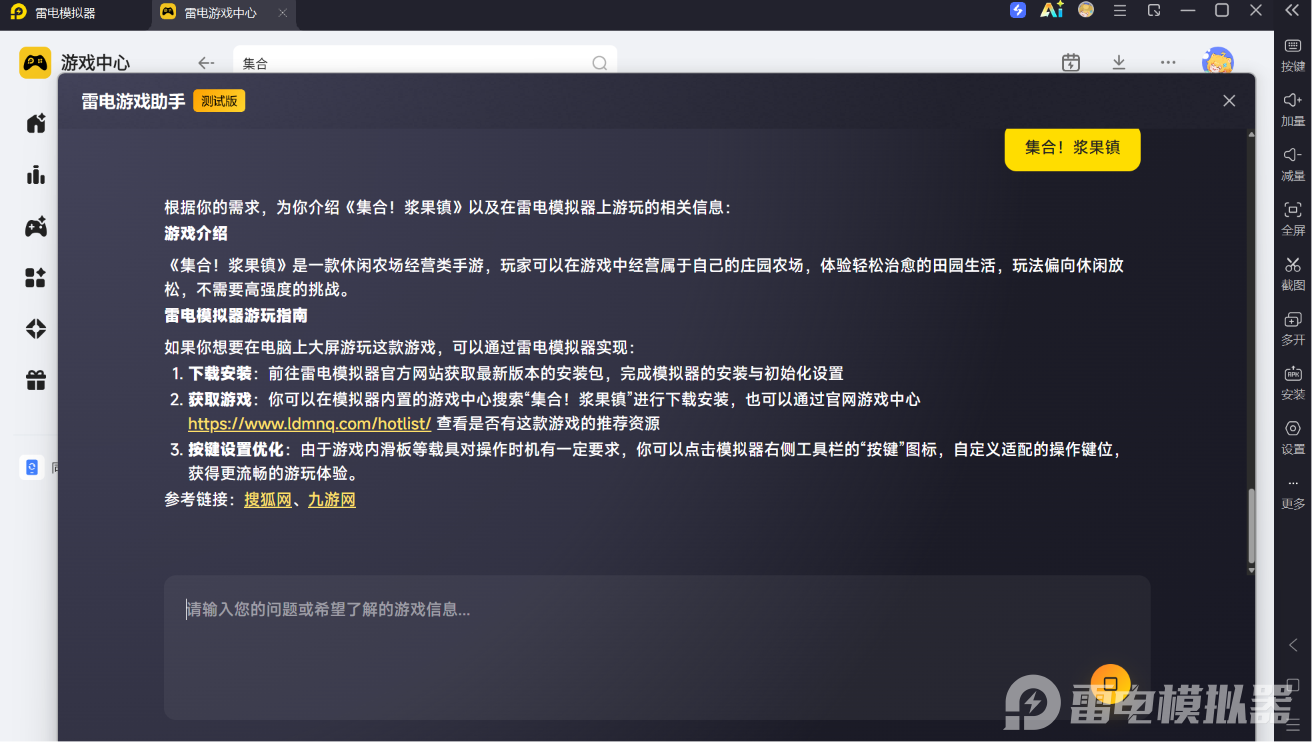Click the search field containing 集合
The height and width of the screenshot is (742, 1312).
coord(425,63)
